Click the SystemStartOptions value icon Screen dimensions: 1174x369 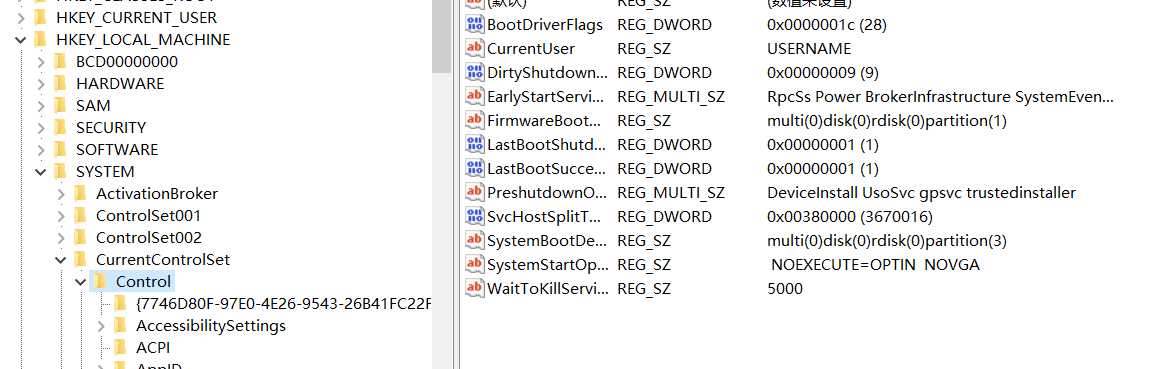click(475, 264)
